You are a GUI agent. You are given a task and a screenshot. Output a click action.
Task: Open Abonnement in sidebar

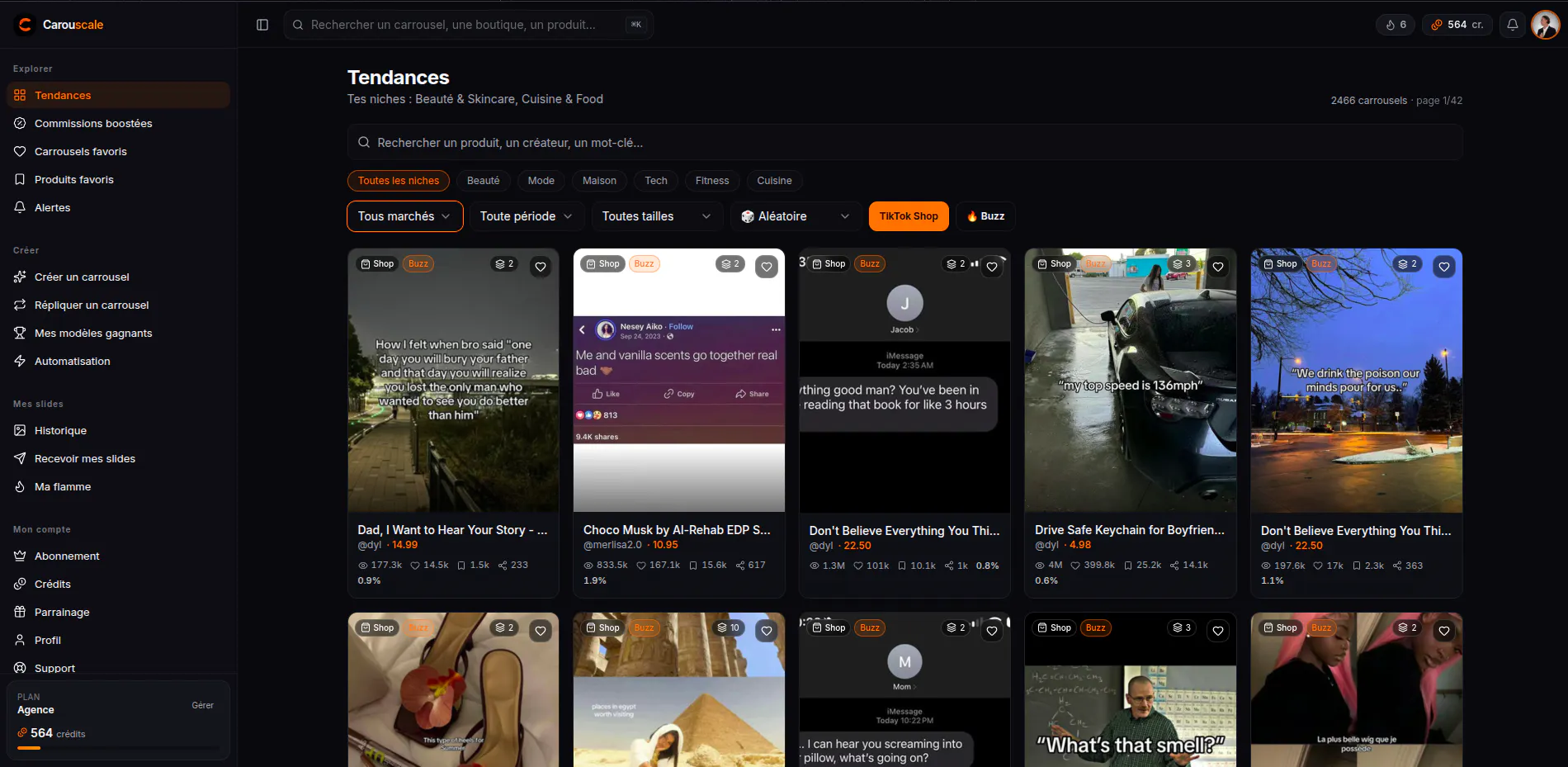point(118,556)
